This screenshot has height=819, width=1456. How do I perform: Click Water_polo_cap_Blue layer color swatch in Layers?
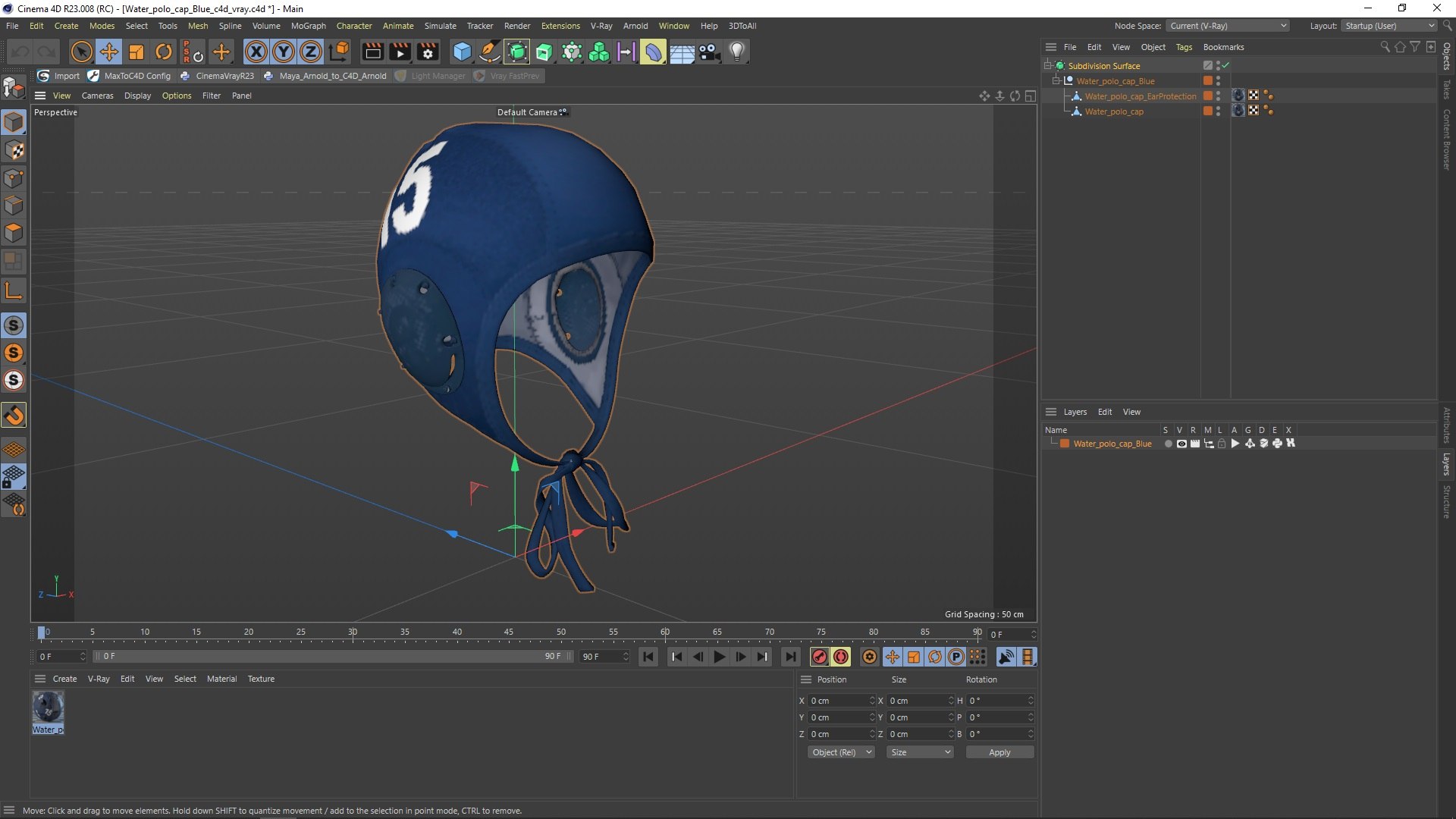tap(1065, 444)
